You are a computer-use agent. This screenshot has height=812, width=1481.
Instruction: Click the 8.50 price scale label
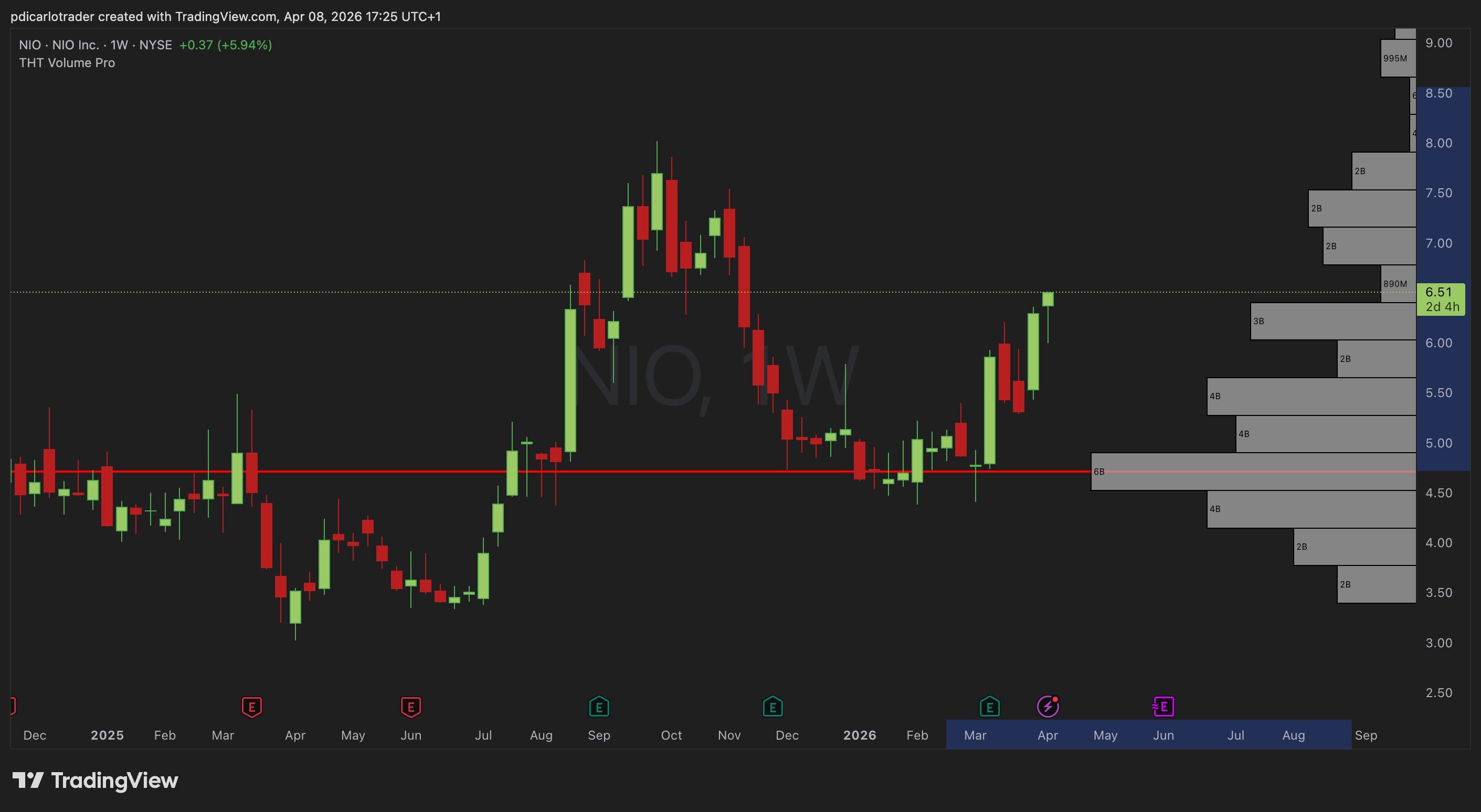(x=1438, y=93)
